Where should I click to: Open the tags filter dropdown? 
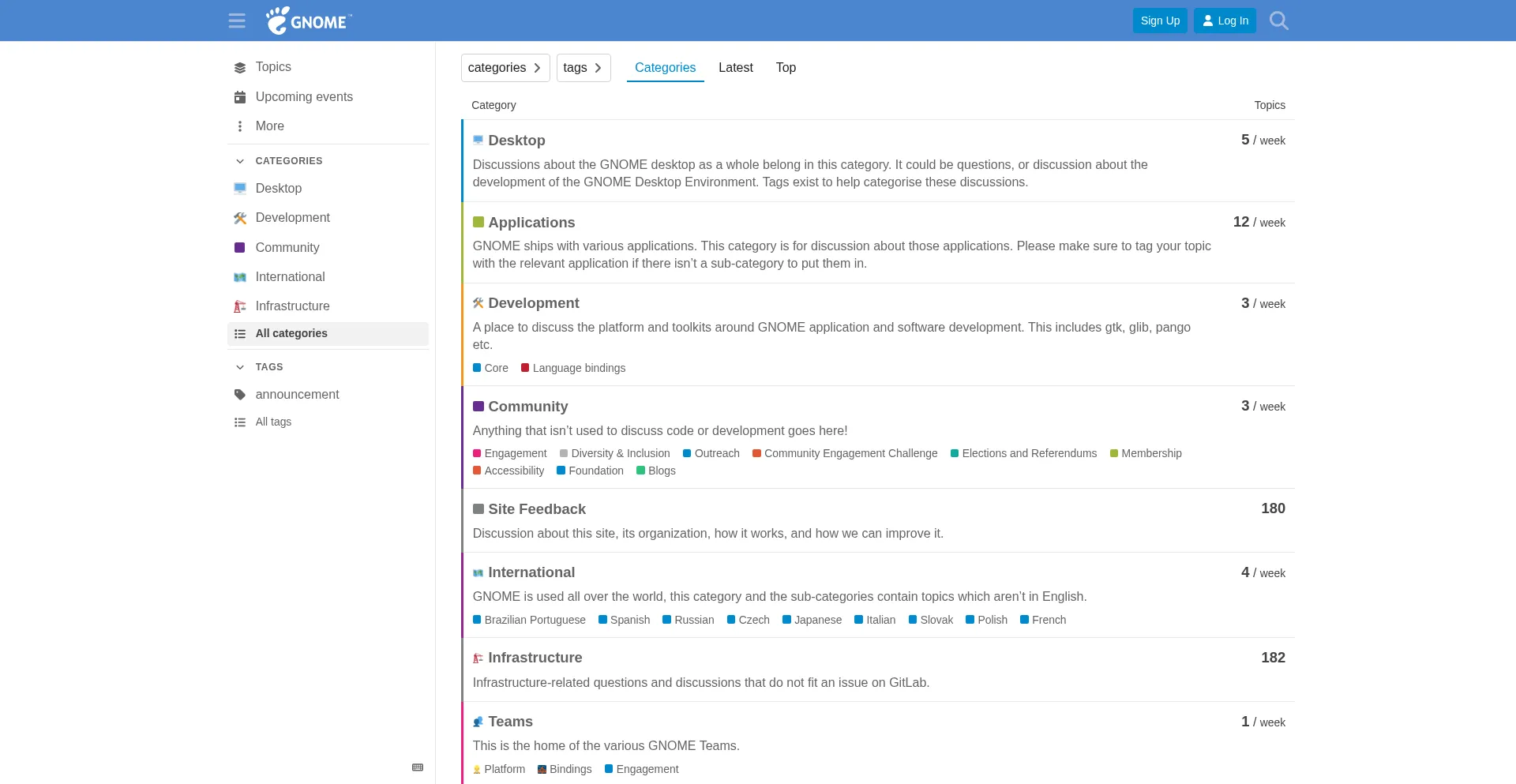click(584, 68)
